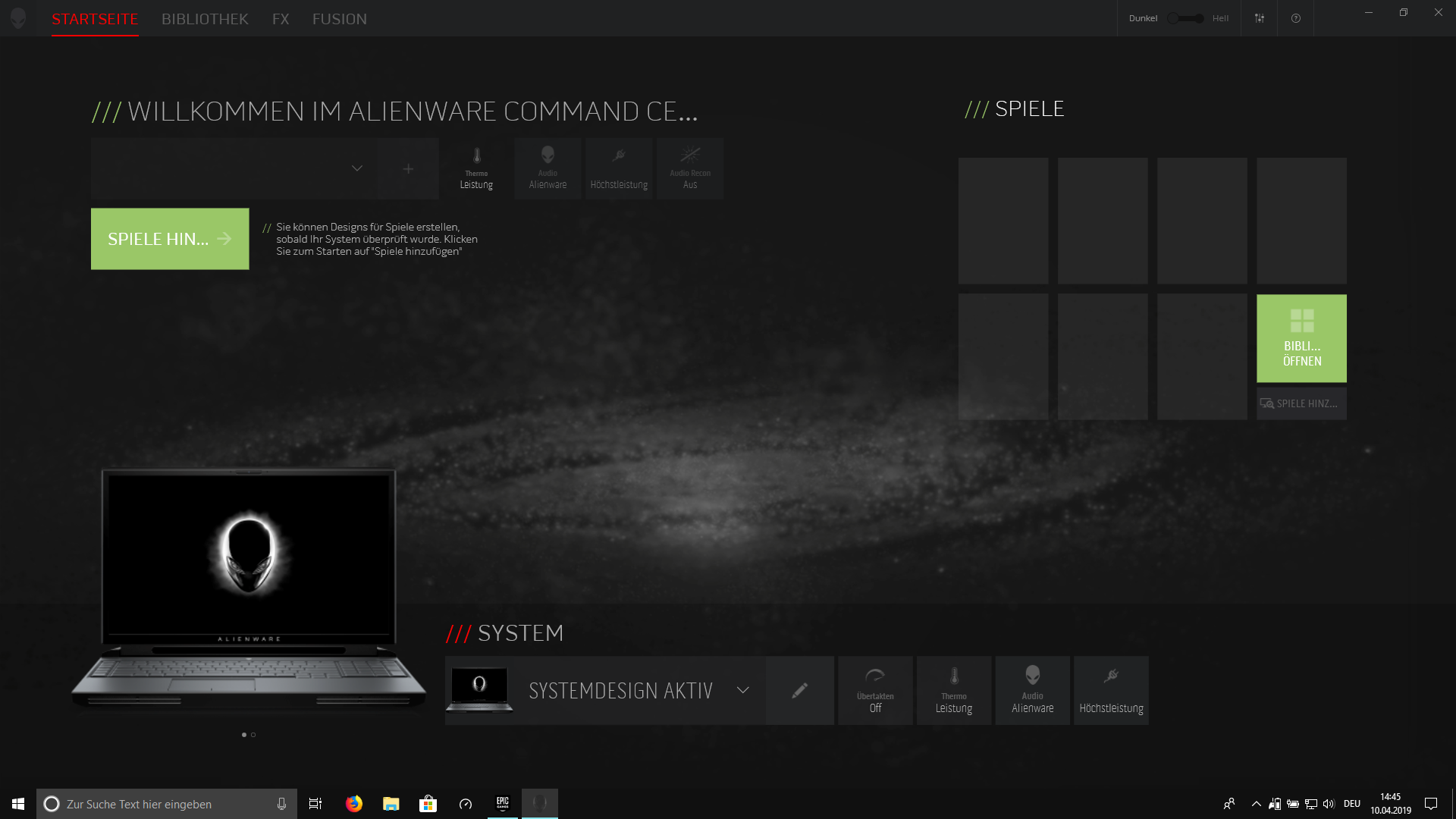Open Epic Games Launcher from the taskbar

pyautogui.click(x=503, y=804)
